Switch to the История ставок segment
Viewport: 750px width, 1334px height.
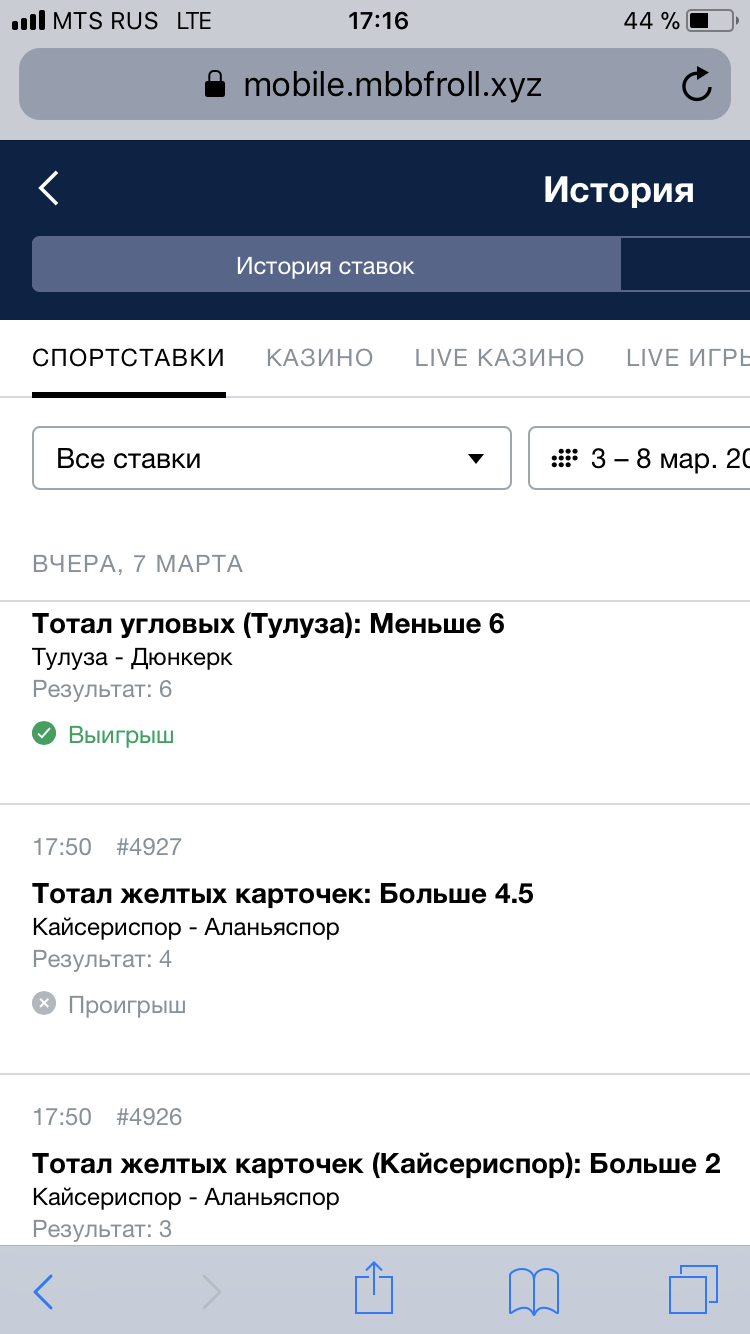click(324, 263)
